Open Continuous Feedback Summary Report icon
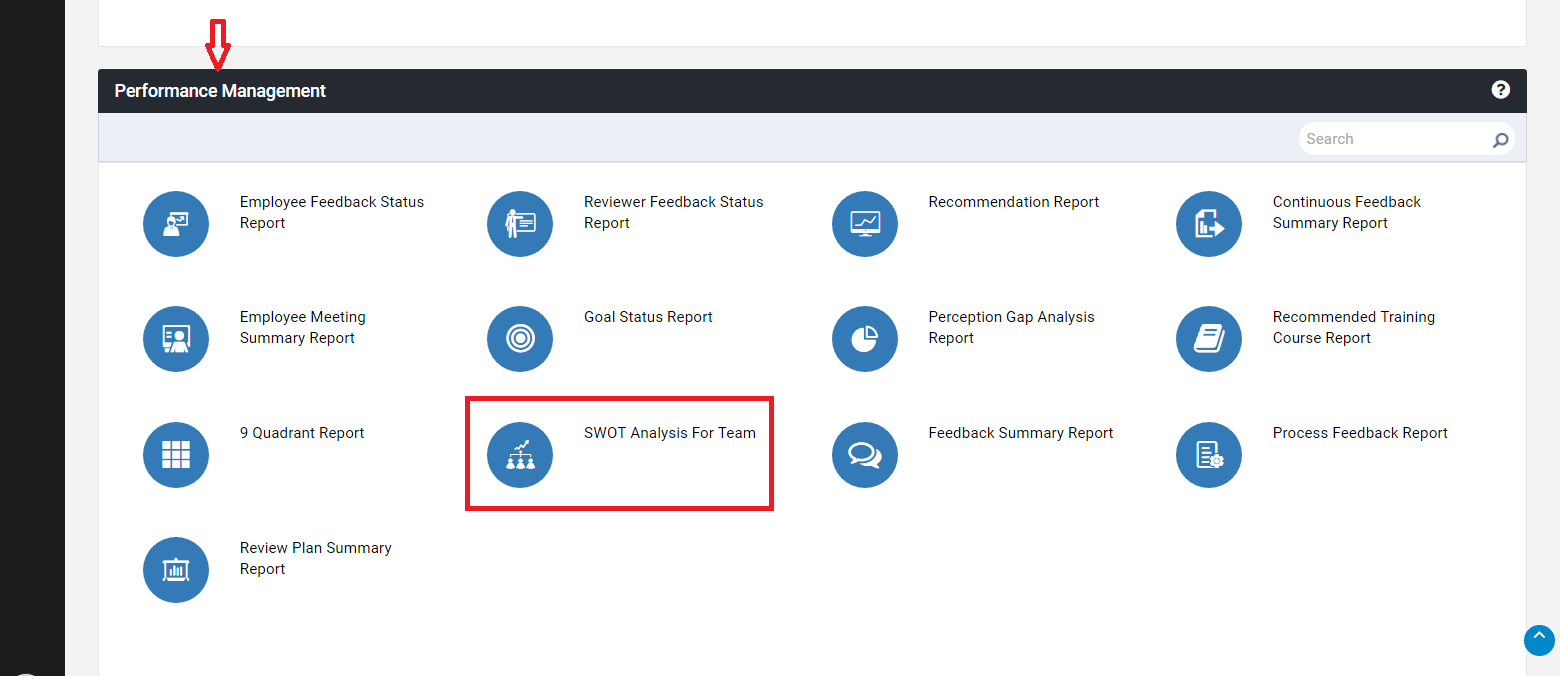Viewport: 1560px width, 676px height. click(x=1209, y=224)
